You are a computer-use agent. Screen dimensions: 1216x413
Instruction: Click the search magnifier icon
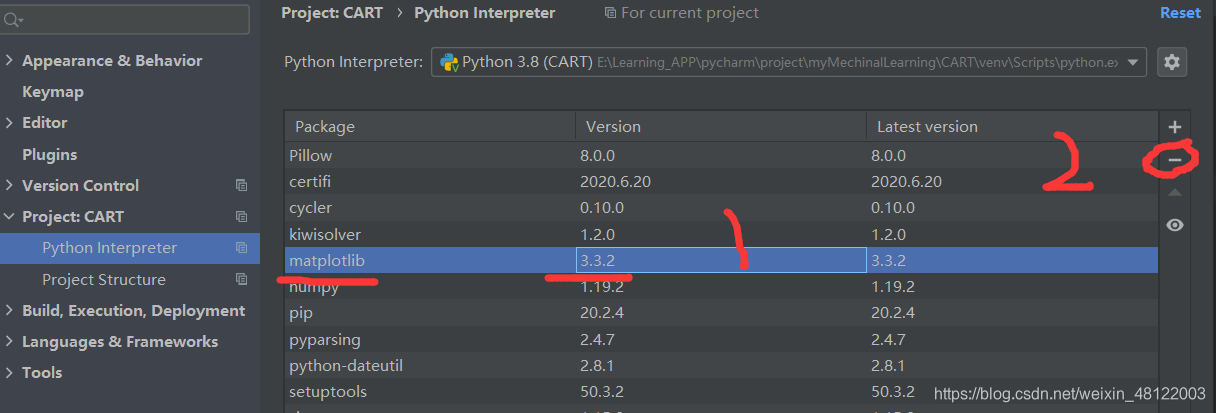[x=15, y=19]
